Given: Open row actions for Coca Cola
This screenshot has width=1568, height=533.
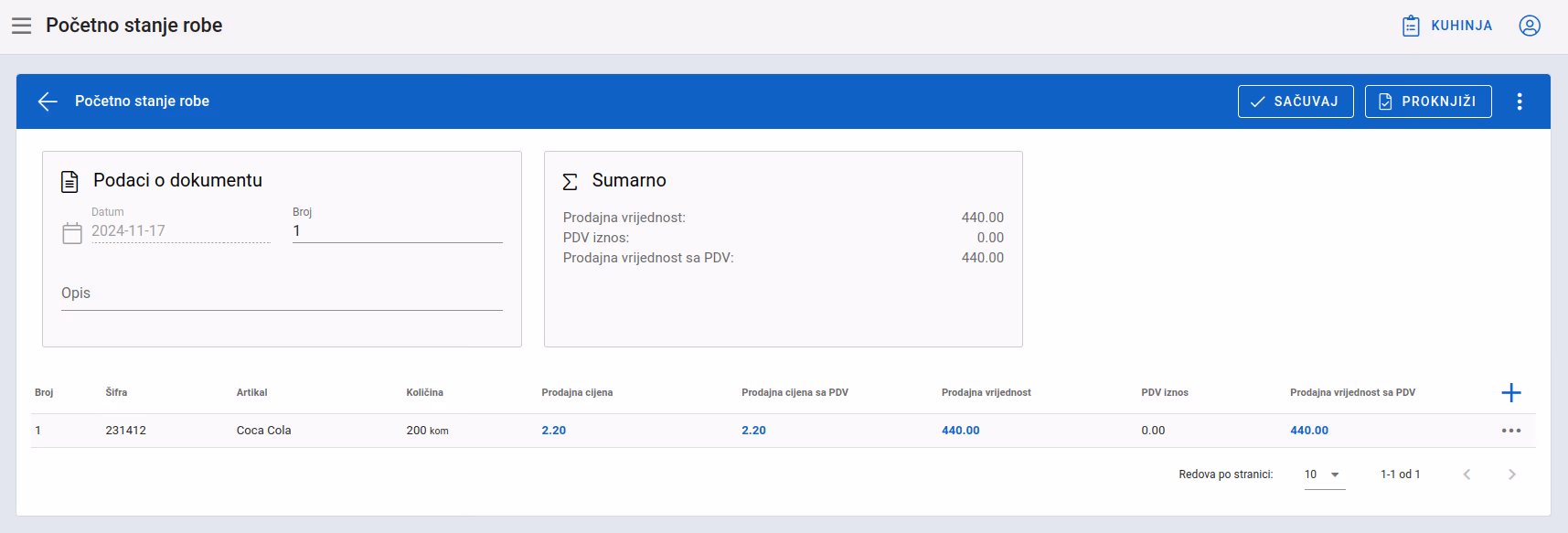Looking at the screenshot, I should tap(1511, 431).
